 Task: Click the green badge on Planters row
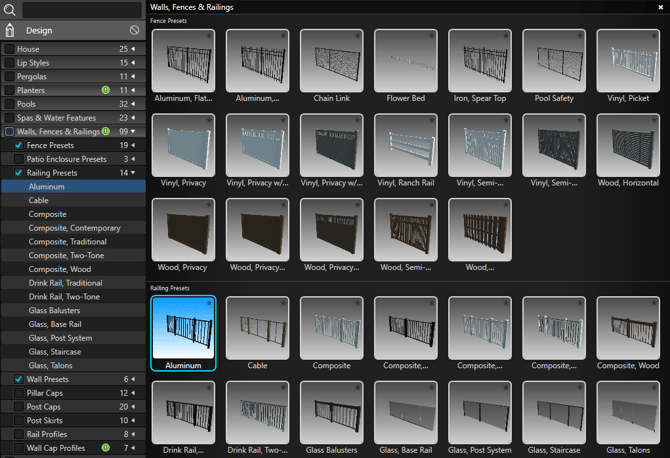tap(106, 90)
